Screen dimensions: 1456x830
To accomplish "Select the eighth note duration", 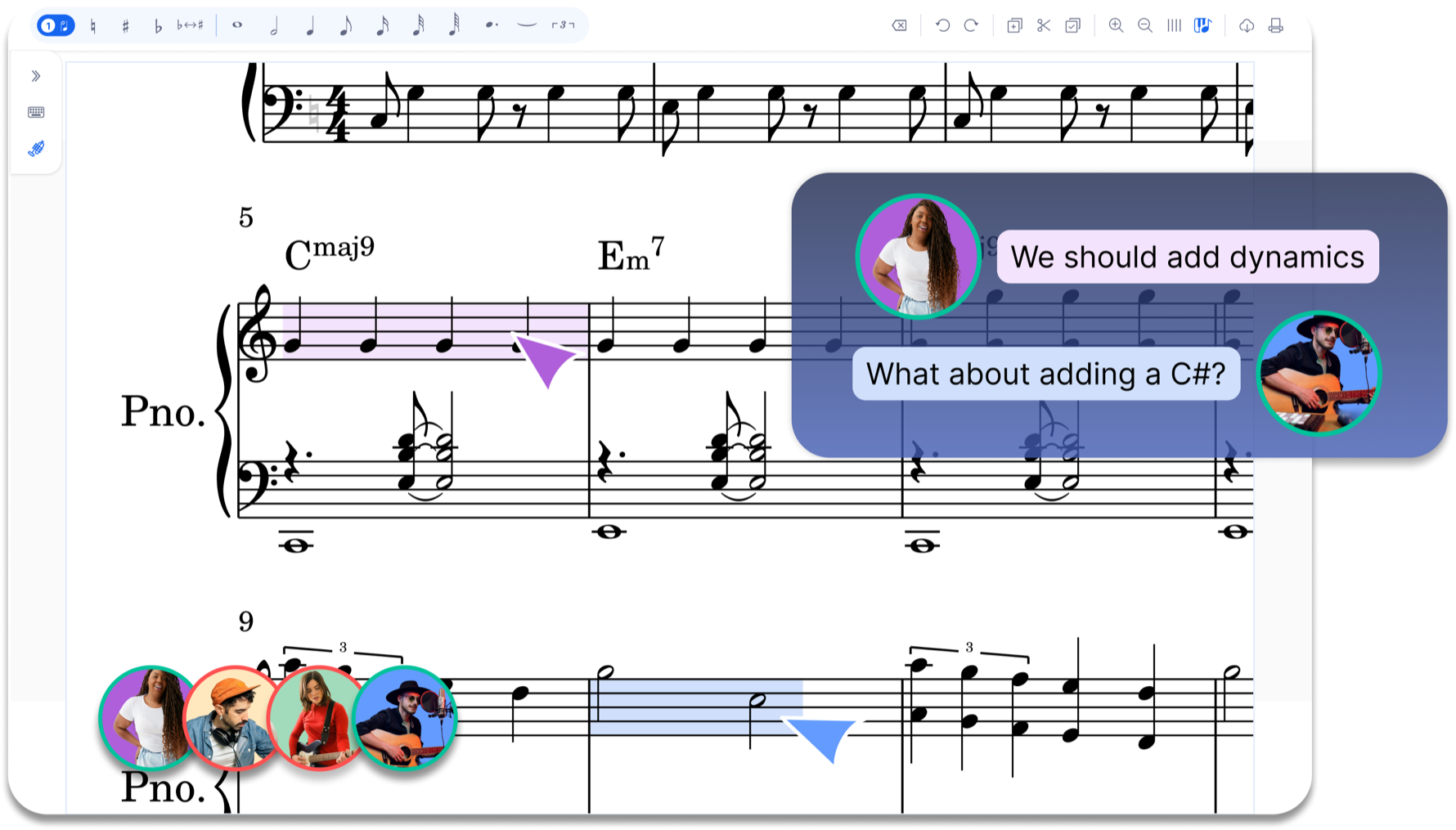I will pyautogui.click(x=346, y=27).
